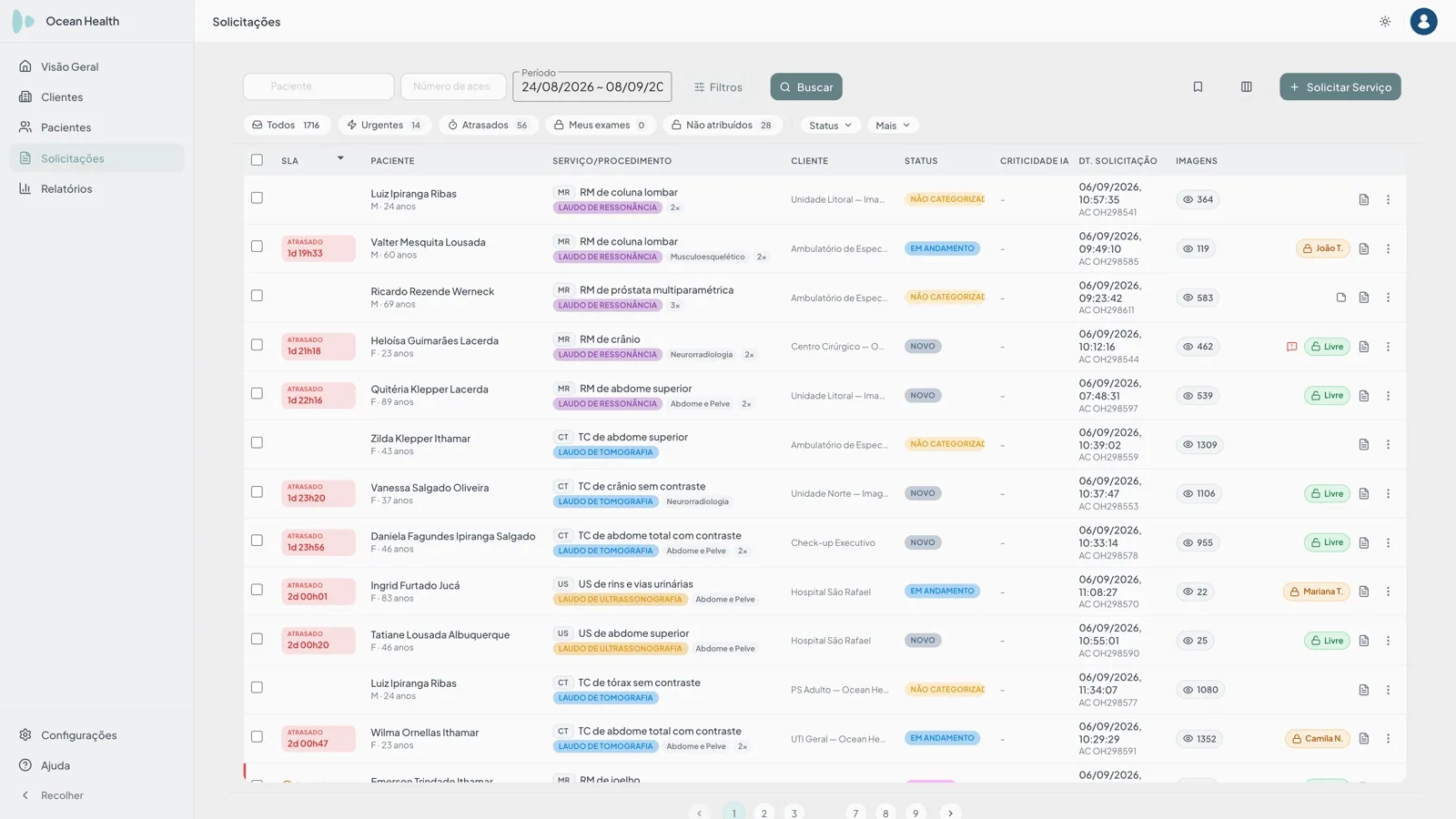1456x819 pixels.
Task: View 1309 images of Zilda Klepper Ithamar
Action: click(x=1199, y=445)
